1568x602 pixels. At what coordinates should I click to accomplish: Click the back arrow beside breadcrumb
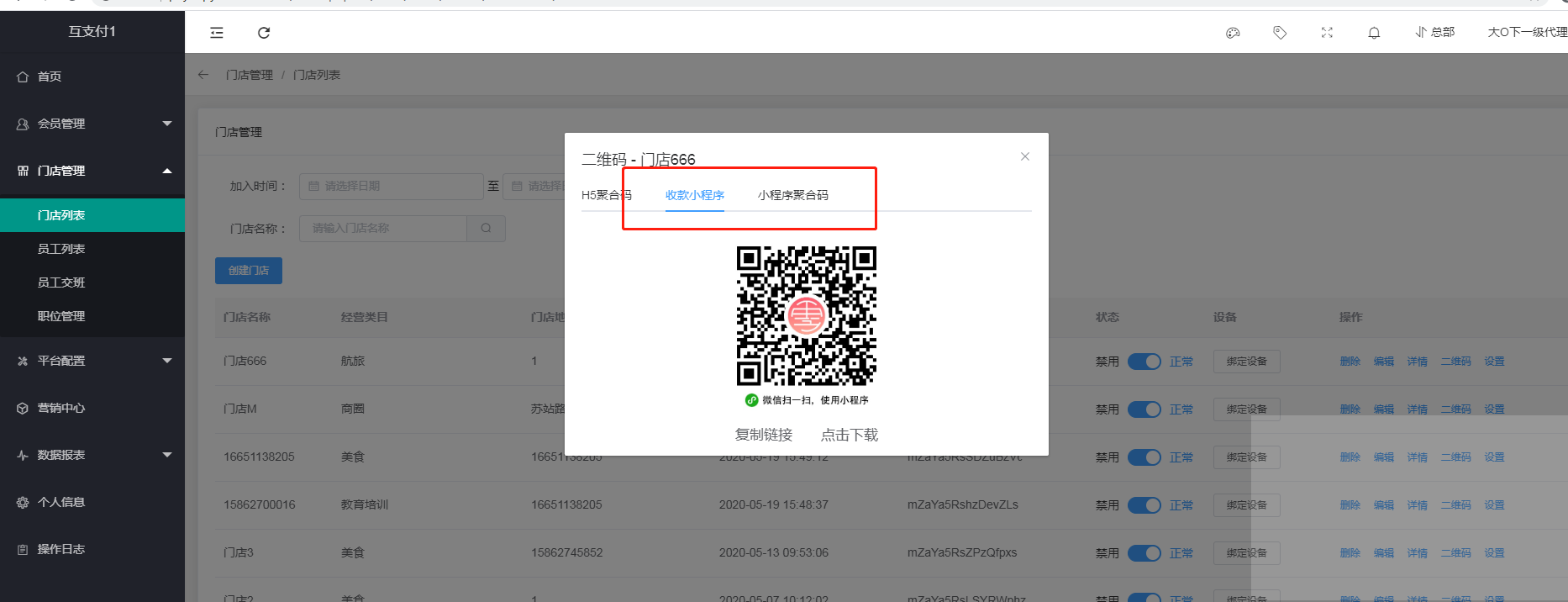(203, 75)
